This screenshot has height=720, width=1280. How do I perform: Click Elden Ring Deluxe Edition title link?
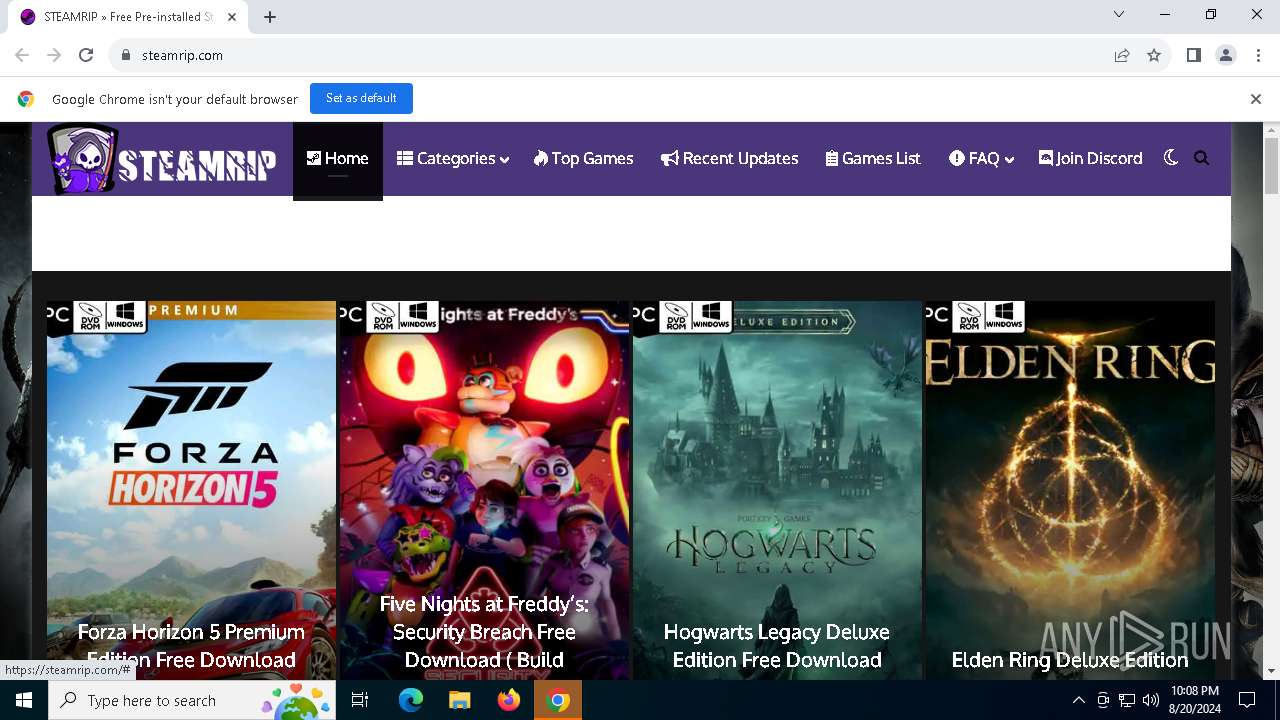click(x=1070, y=660)
